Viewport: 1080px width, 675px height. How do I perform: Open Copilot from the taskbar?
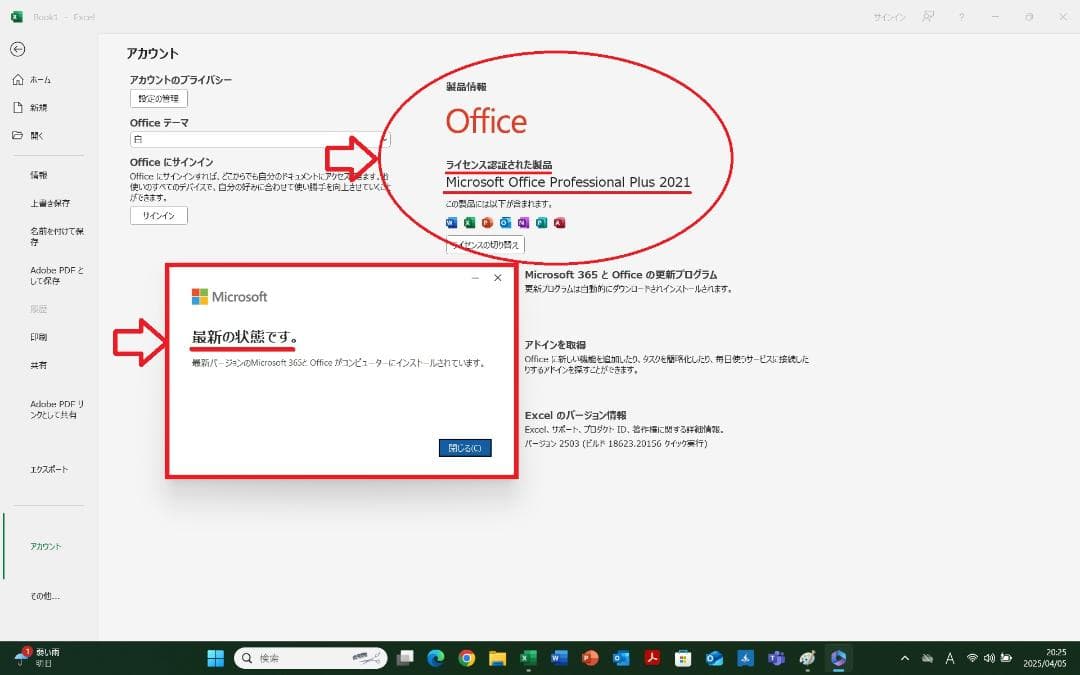pyautogui.click(x=838, y=658)
